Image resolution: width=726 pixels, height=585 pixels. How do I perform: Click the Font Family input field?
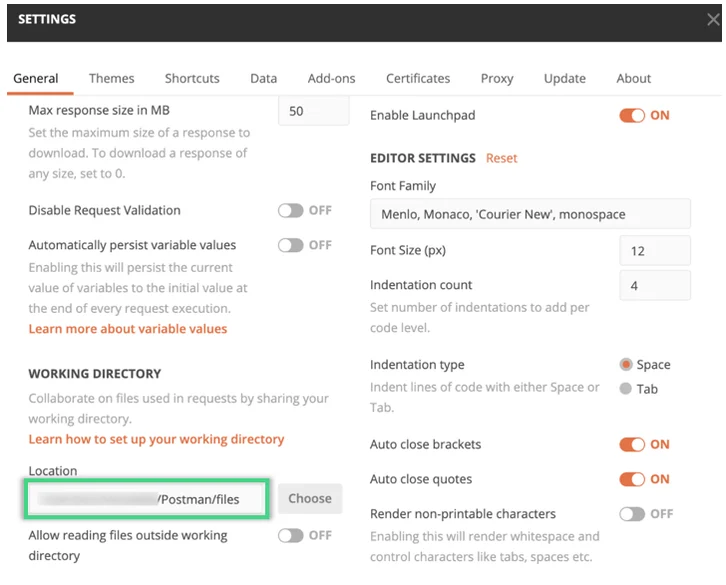[x=530, y=214]
